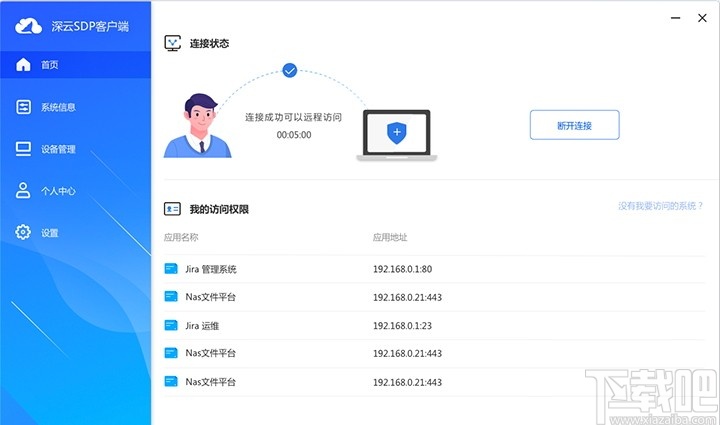
Task: Open the 系统信息 sidebar icon
Action: click(23, 107)
